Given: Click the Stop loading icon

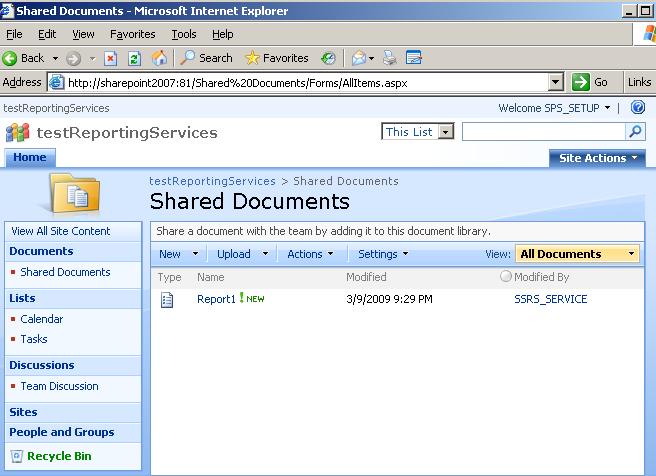Looking at the screenshot, I should 110,58.
